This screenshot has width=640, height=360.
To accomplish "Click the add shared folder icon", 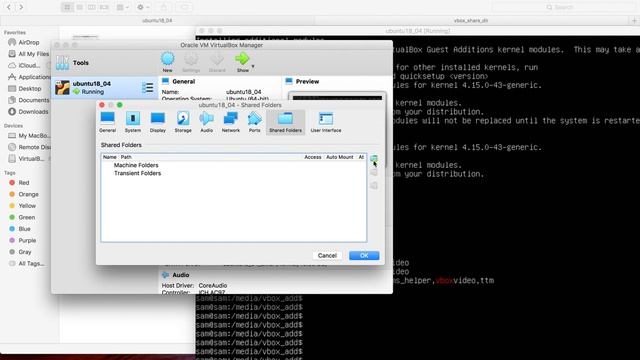I will pos(374,159).
